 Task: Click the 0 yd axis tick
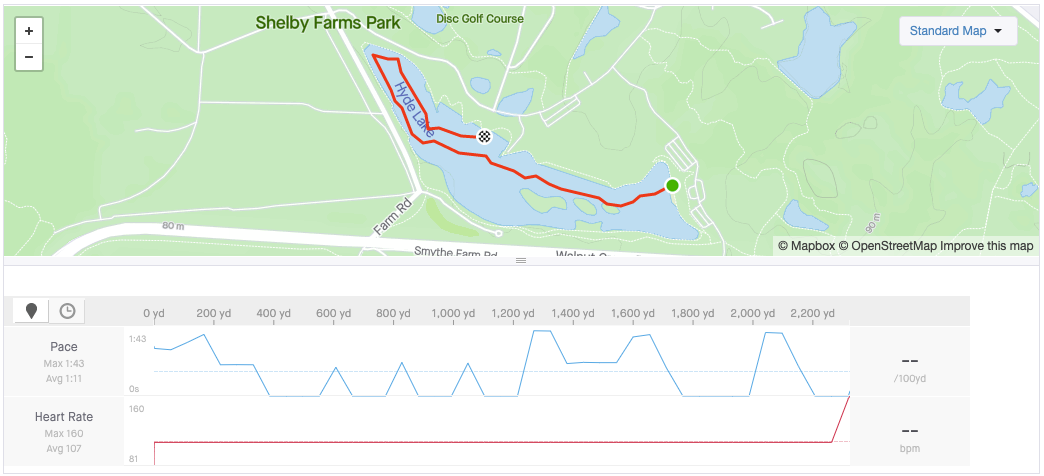click(154, 313)
